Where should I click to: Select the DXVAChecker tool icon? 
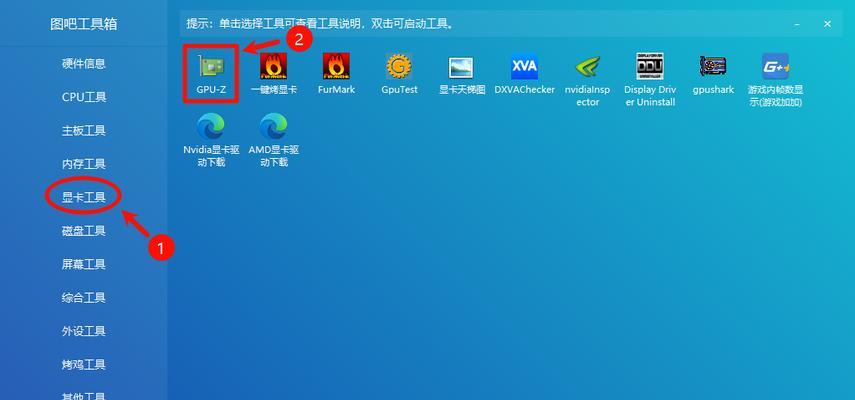pos(525,66)
